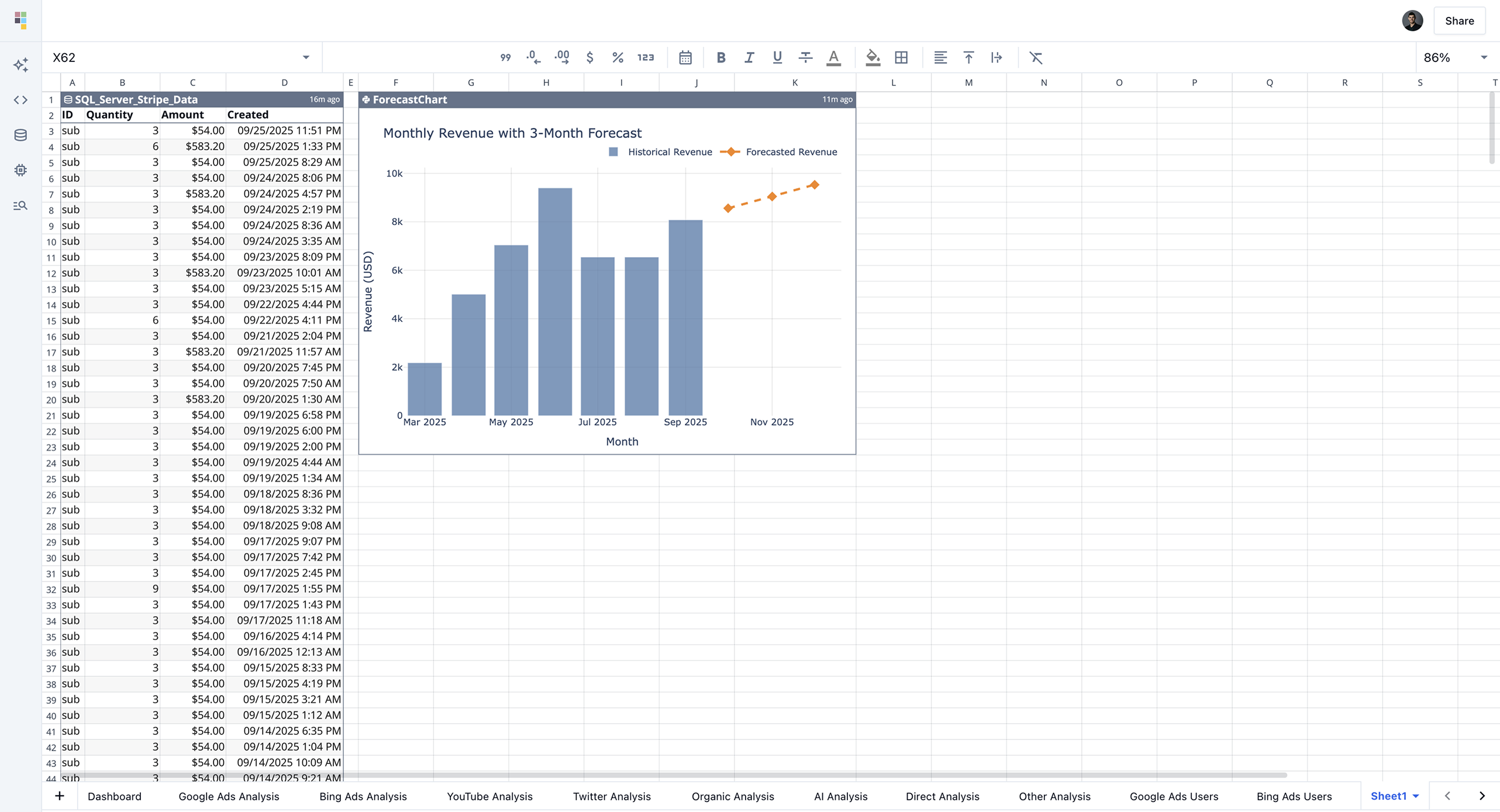Open the database connections icon
The image size is (1500, 812).
[20, 135]
